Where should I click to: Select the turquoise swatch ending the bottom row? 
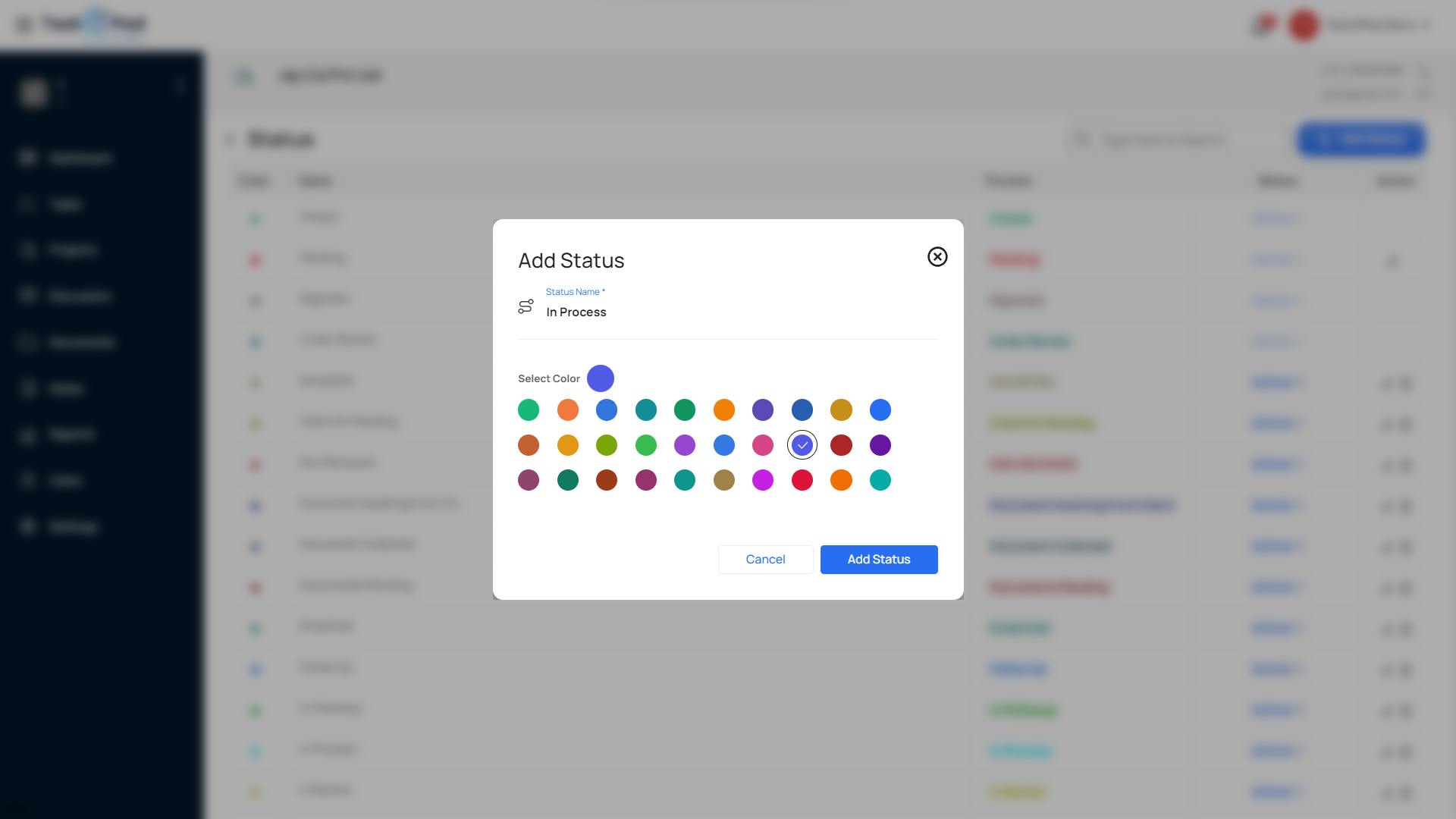(880, 480)
